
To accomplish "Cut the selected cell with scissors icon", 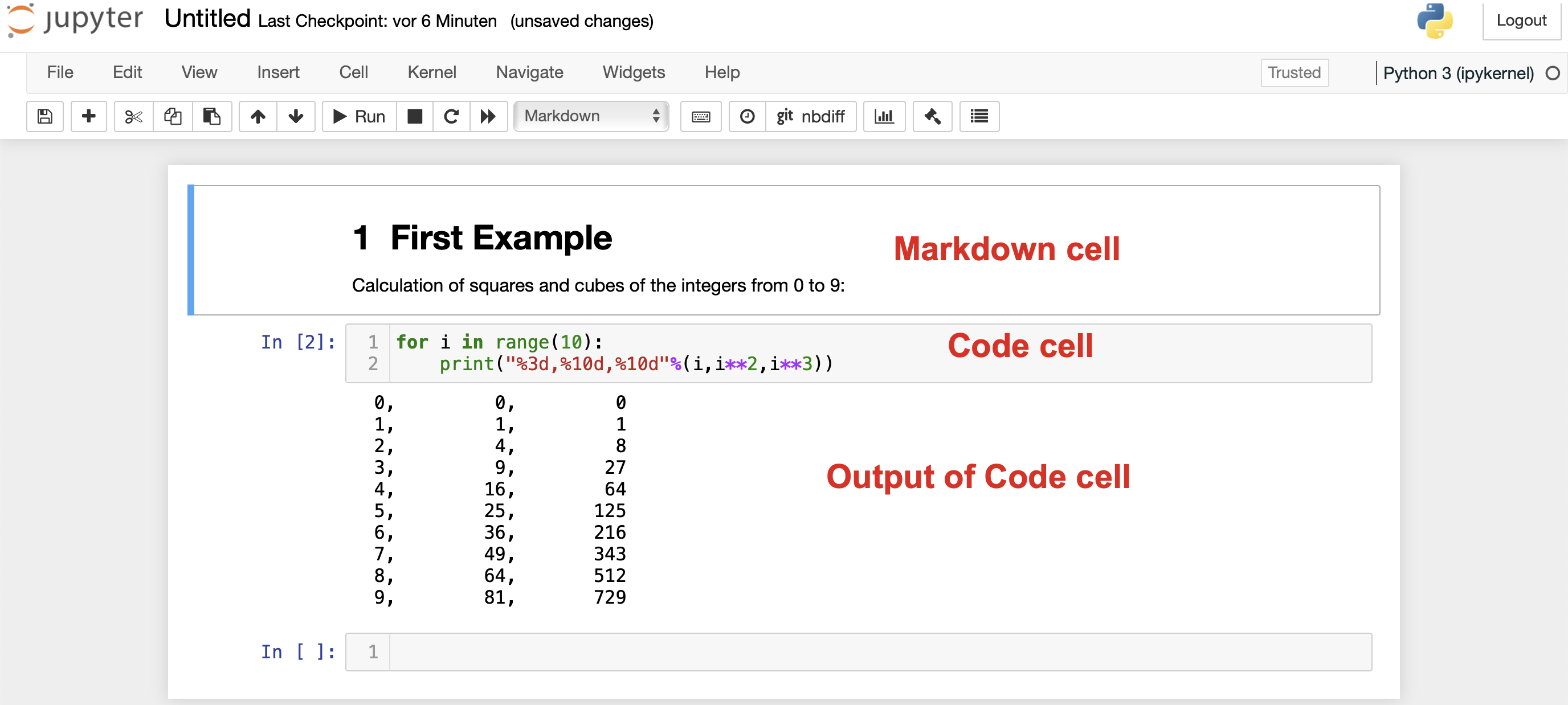I will click(133, 116).
